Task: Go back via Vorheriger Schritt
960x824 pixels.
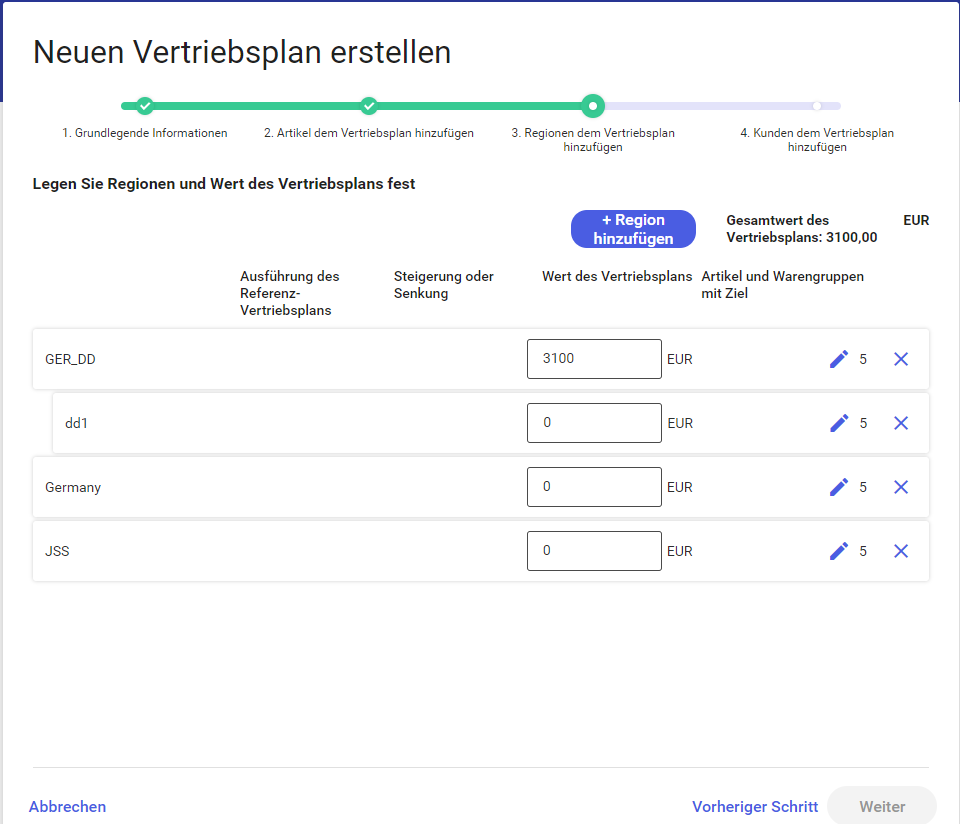Action: tap(755, 807)
